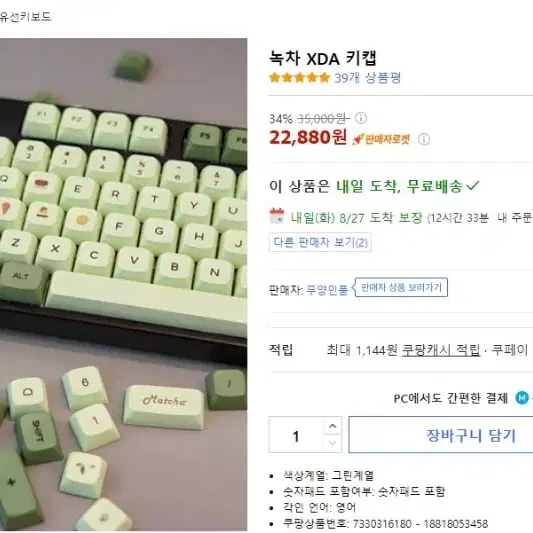Click the five-star rating icons
Viewport: 533px width, 533px height.
coord(299,78)
